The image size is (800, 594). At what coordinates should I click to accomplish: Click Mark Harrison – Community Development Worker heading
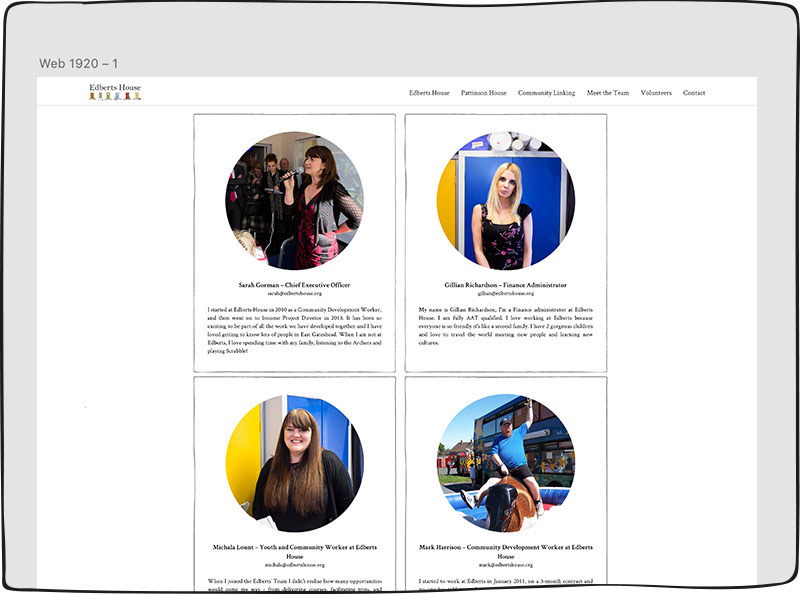(x=506, y=552)
